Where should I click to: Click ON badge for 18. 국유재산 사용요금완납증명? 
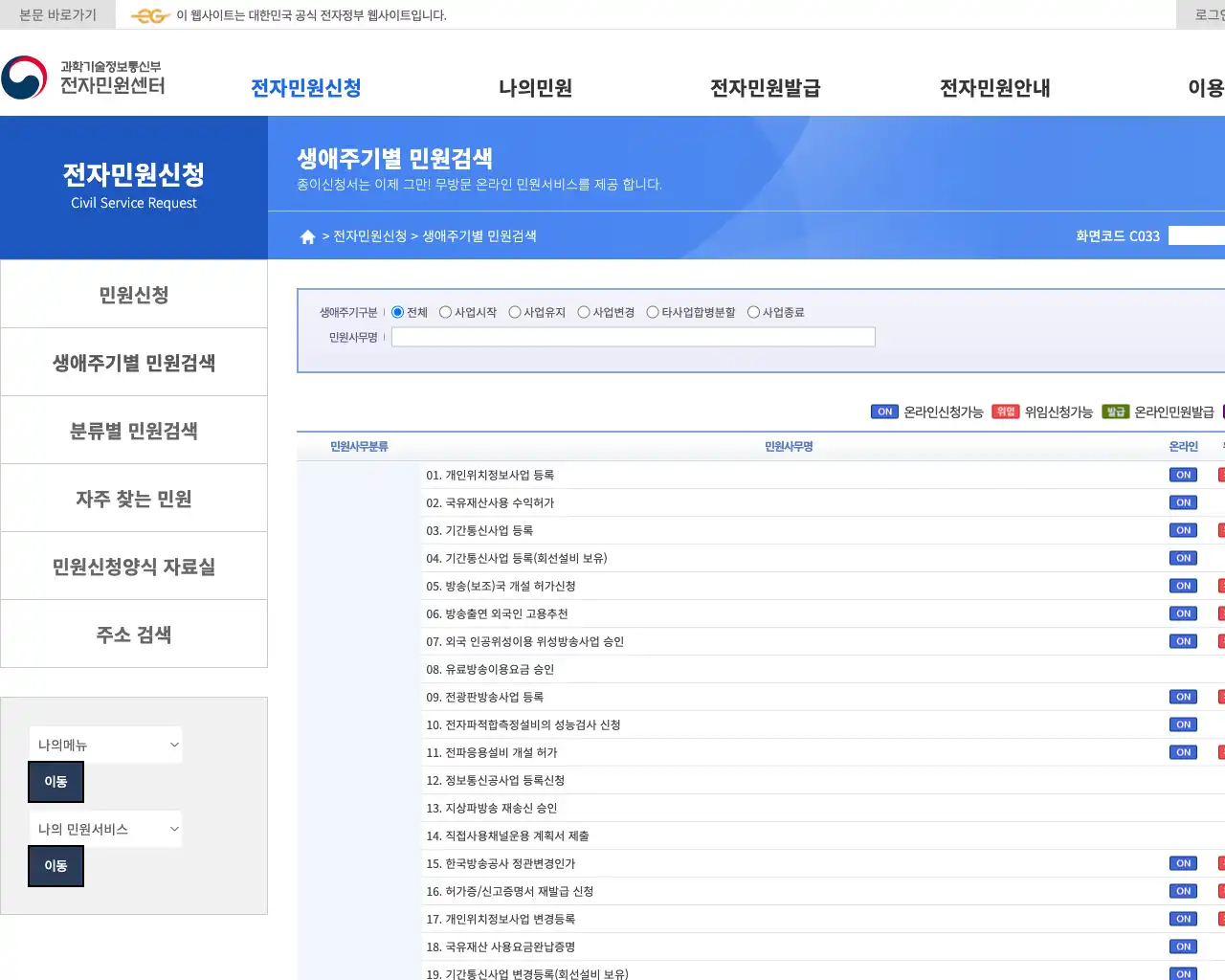1184,947
